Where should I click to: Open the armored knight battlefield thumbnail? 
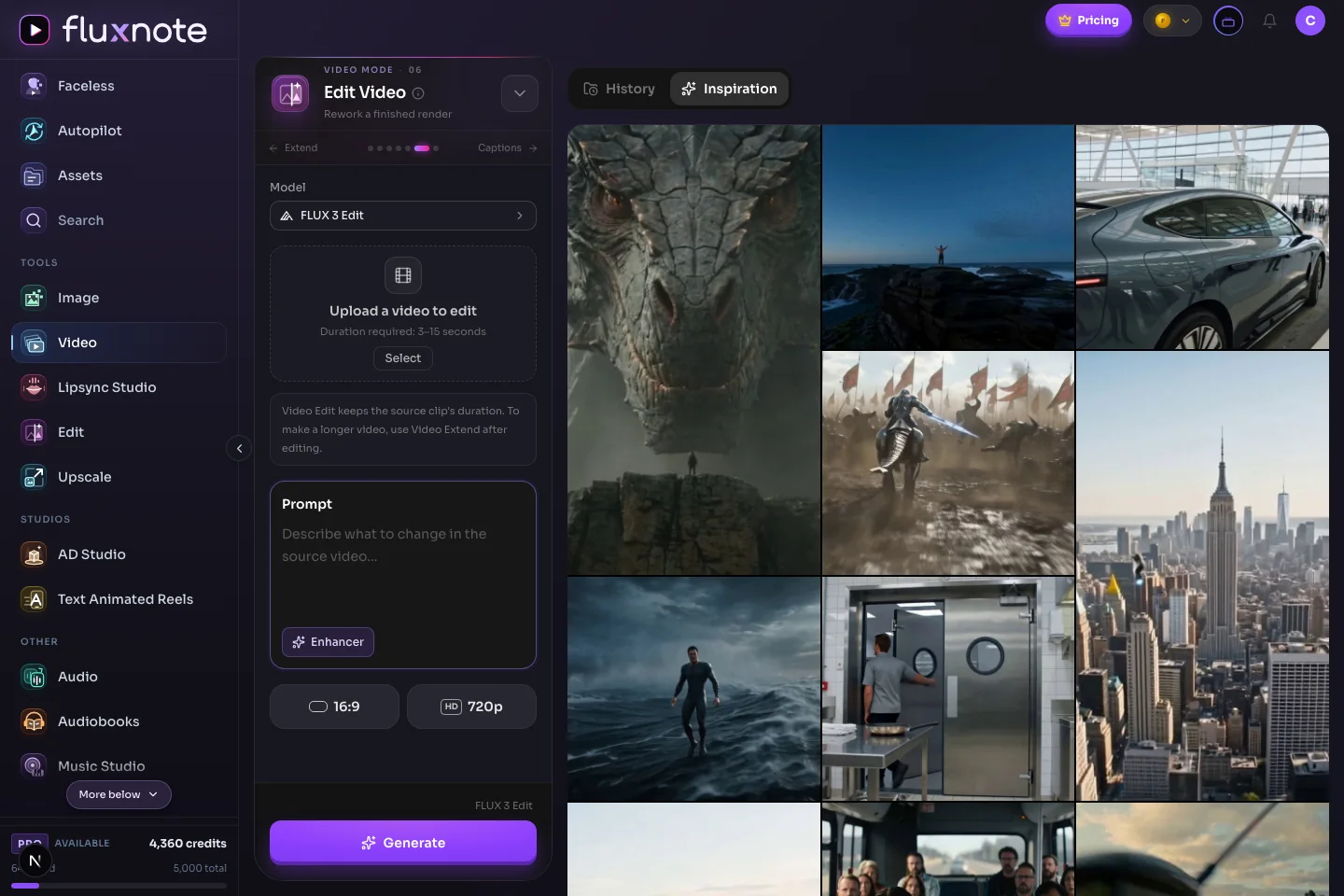948,463
